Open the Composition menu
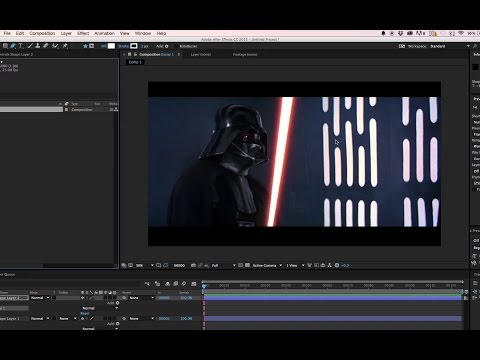The height and width of the screenshot is (360, 480). click(x=42, y=33)
